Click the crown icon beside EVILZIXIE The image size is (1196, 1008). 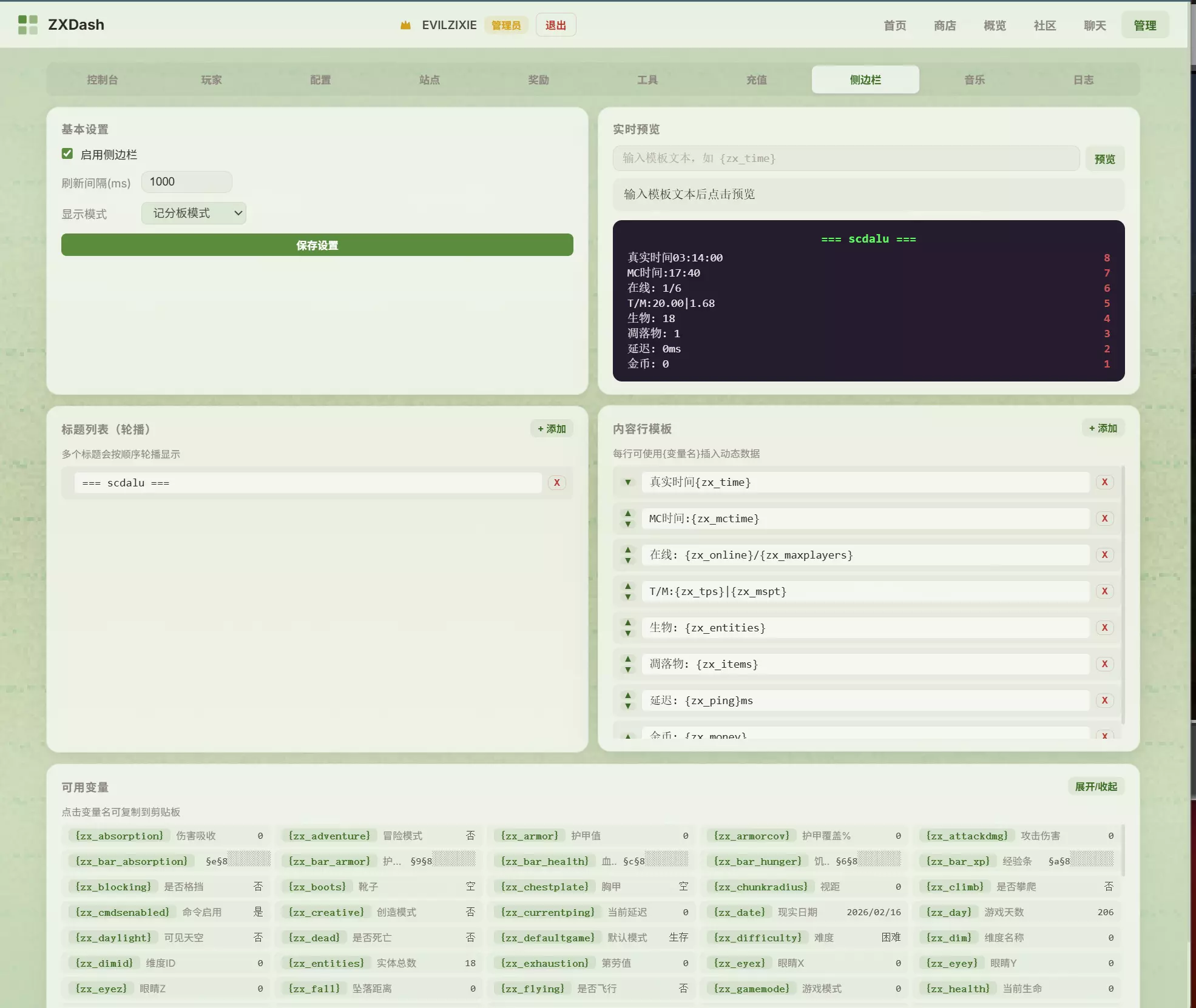pos(405,25)
